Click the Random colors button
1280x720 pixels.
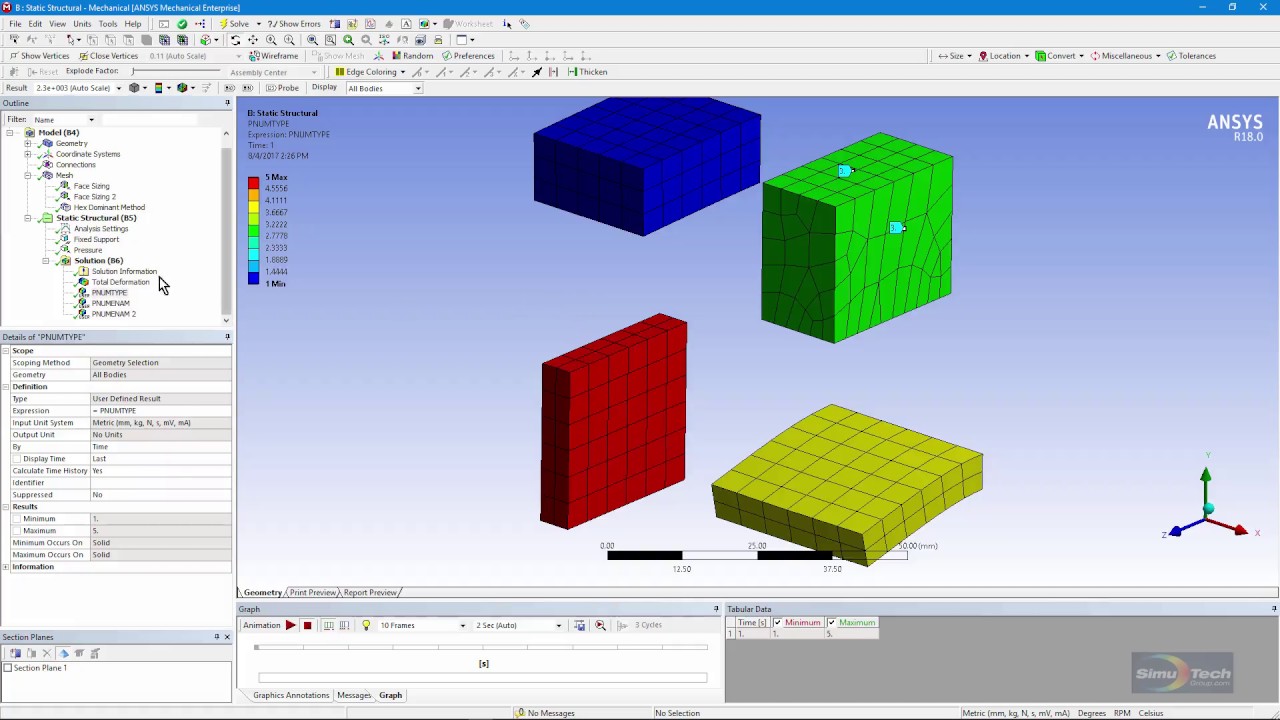[x=411, y=56]
